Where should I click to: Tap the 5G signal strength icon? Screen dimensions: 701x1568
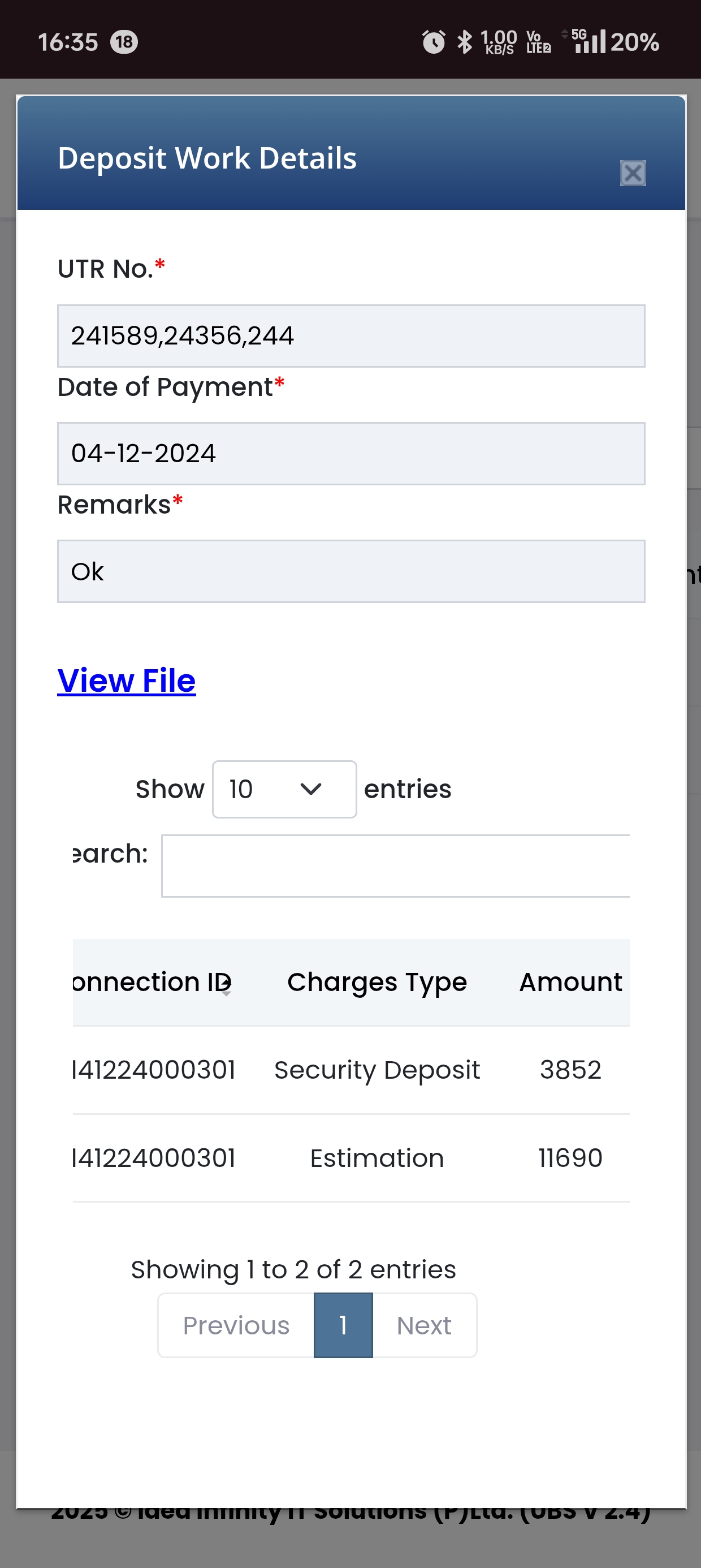tap(589, 41)
